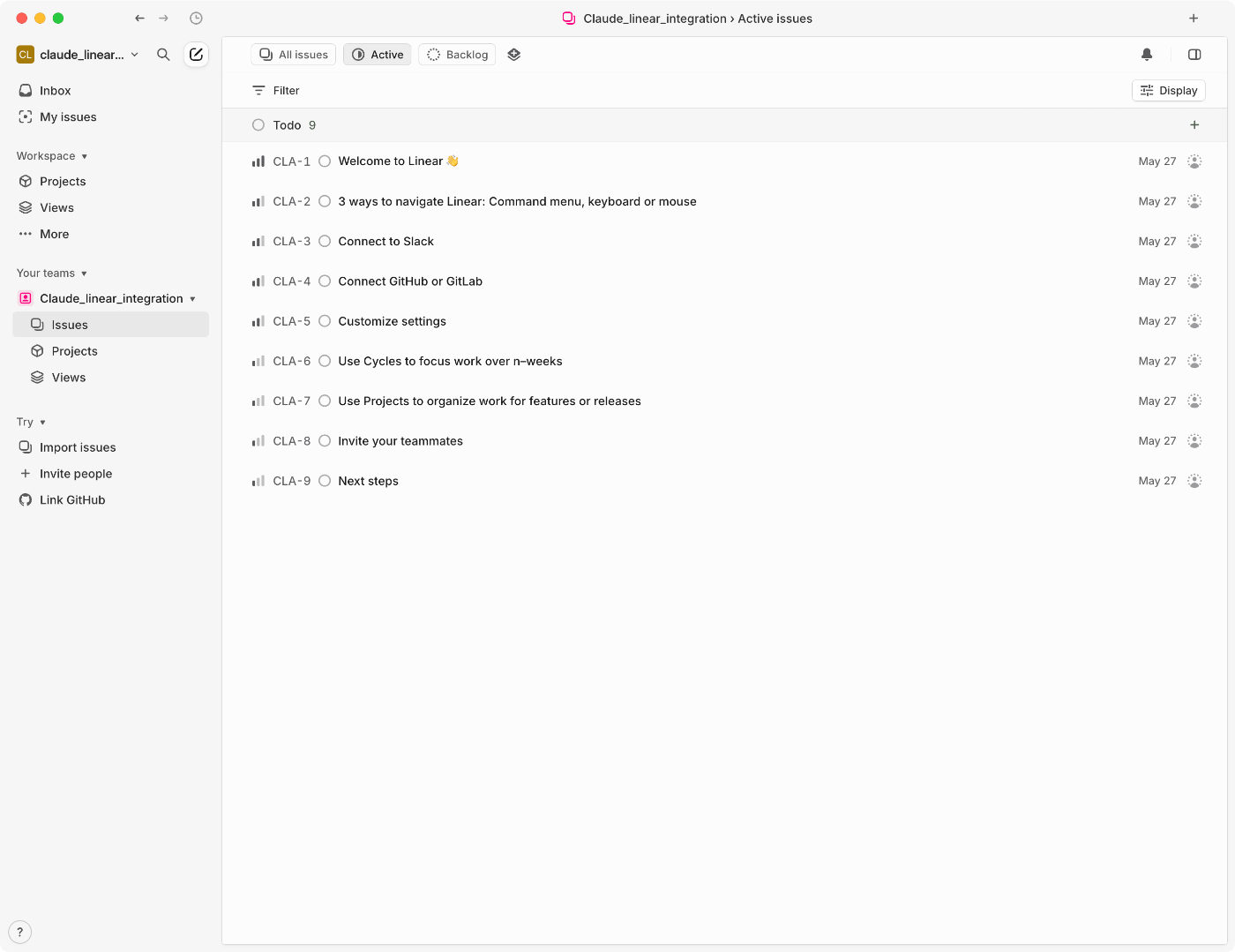Change status circle of CLA-7
1235x952 pixels.
(x=325, y=401)
